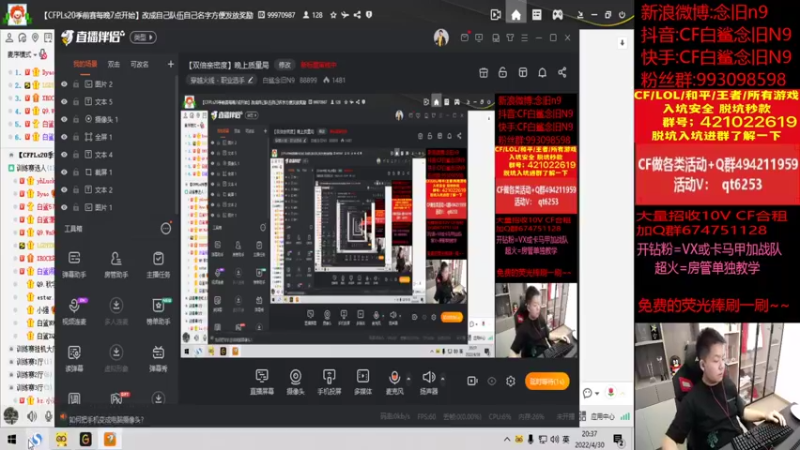Add 手机投屏 phone mirroring source

329,382
